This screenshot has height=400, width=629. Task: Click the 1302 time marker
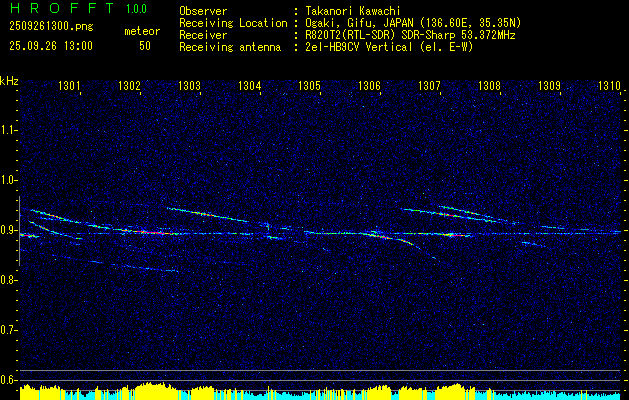(x=129, y=85)
